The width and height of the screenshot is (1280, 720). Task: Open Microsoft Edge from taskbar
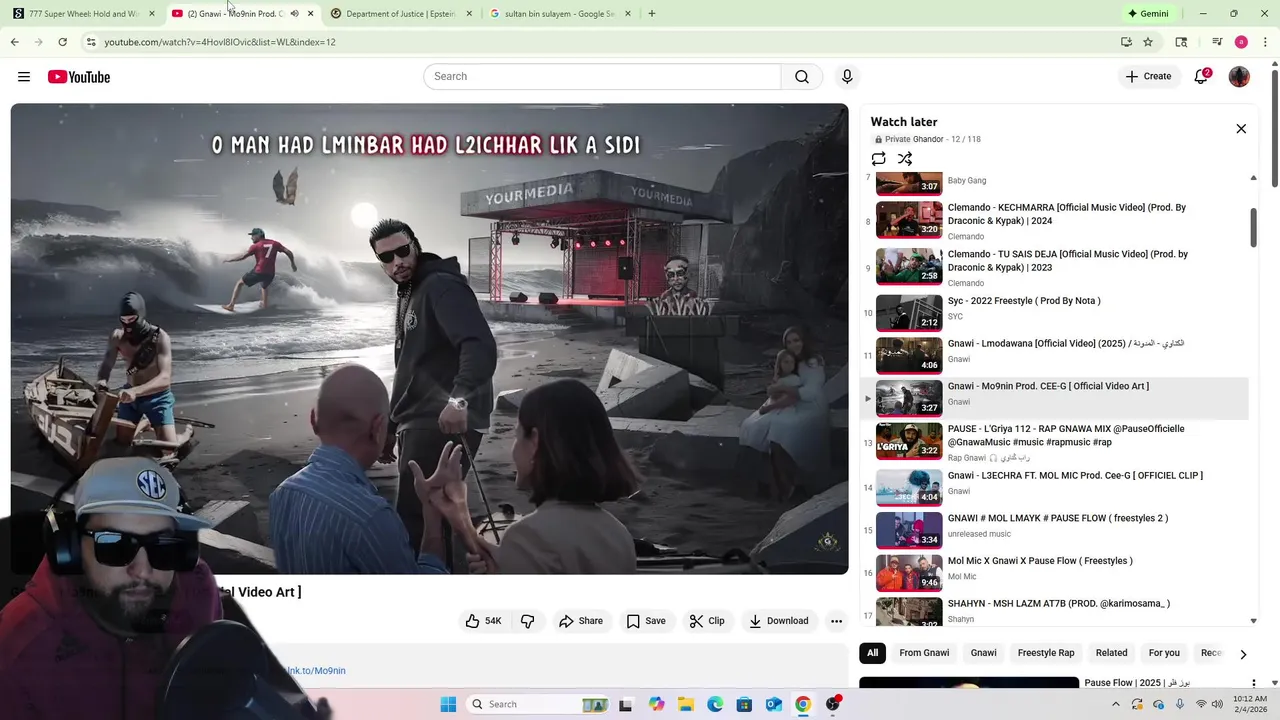(x=715, y=704)
